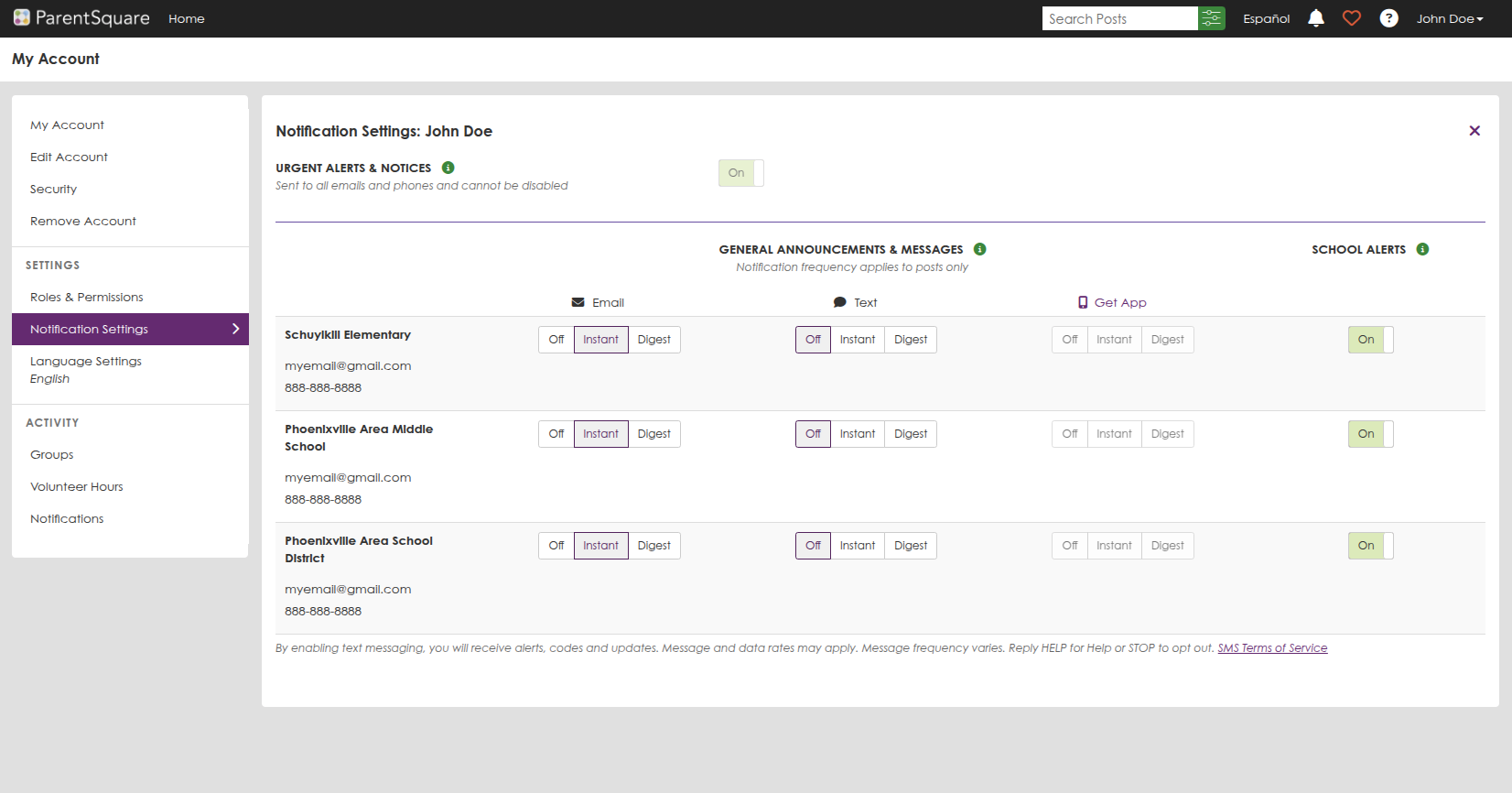Viewport: 1512px width, 793px height.
Task: Set Phoenixville School District text to Digest
Action: point(911,546)
